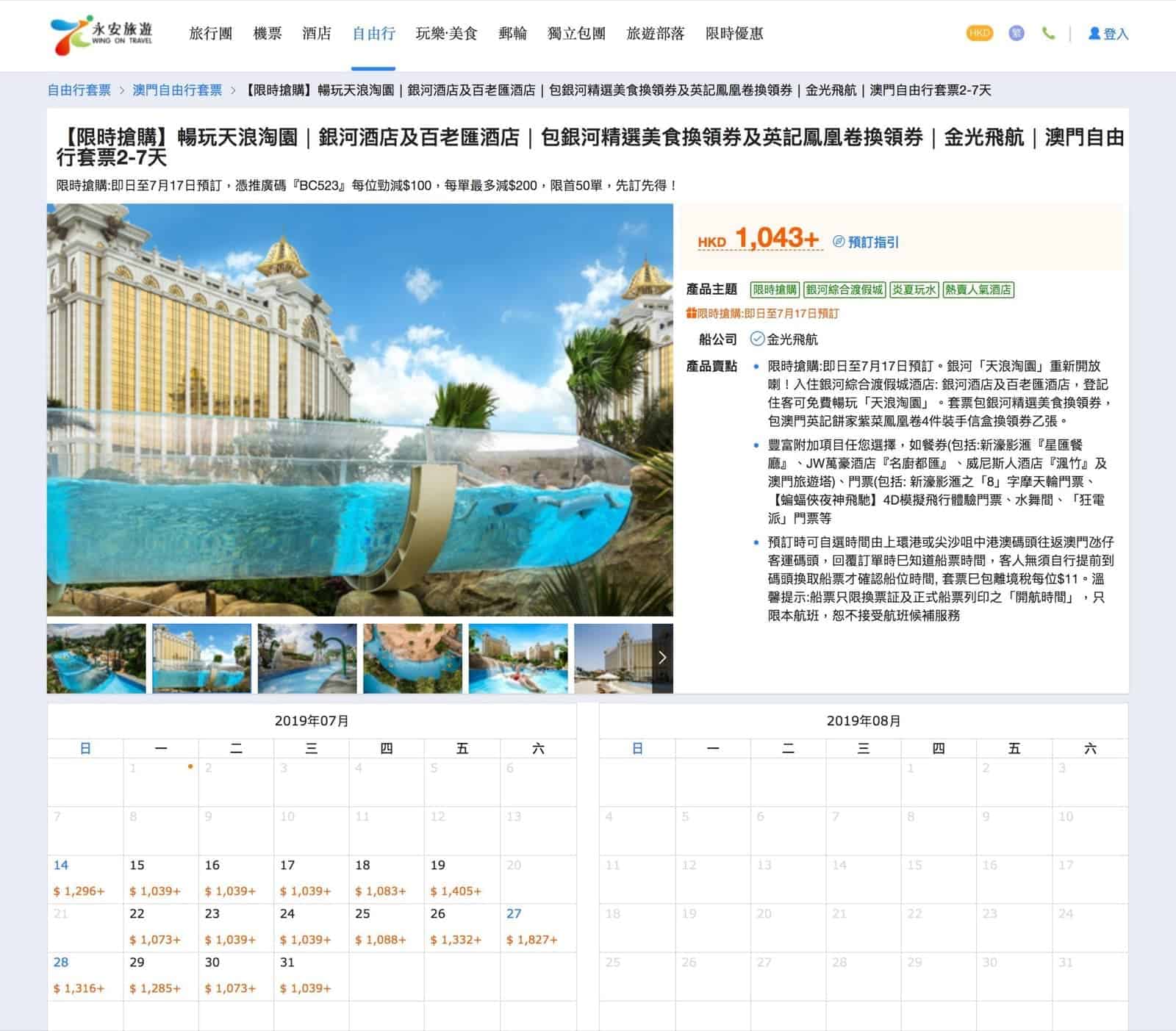This screenshot has width=1176, height=1031.
Task: Open the 郵輪 menu item
Action: [512, 34]
